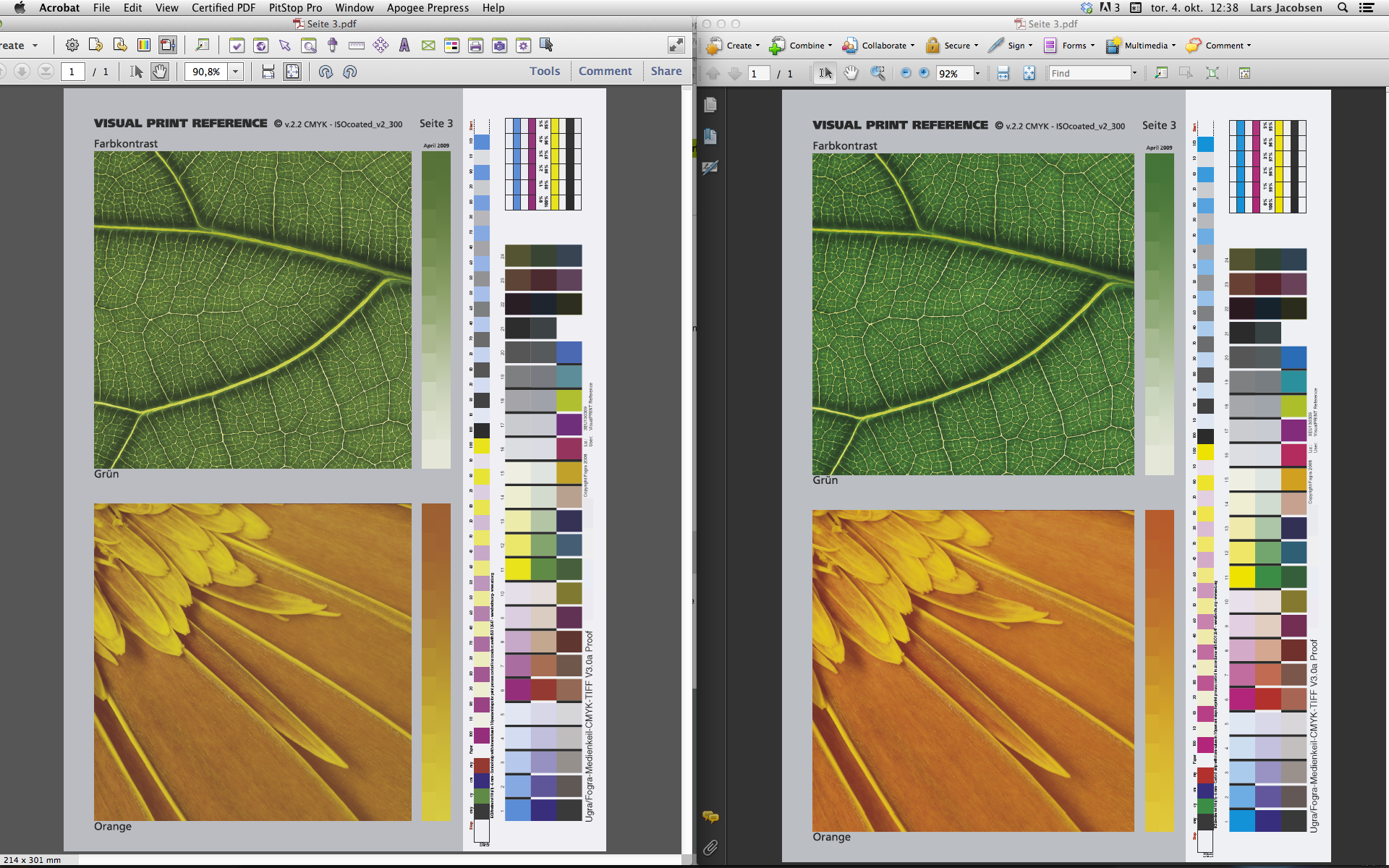The image size is (1389, 868).
Task: Open the Attachments paperclip panel icon
Action: [x=710, y=847]
